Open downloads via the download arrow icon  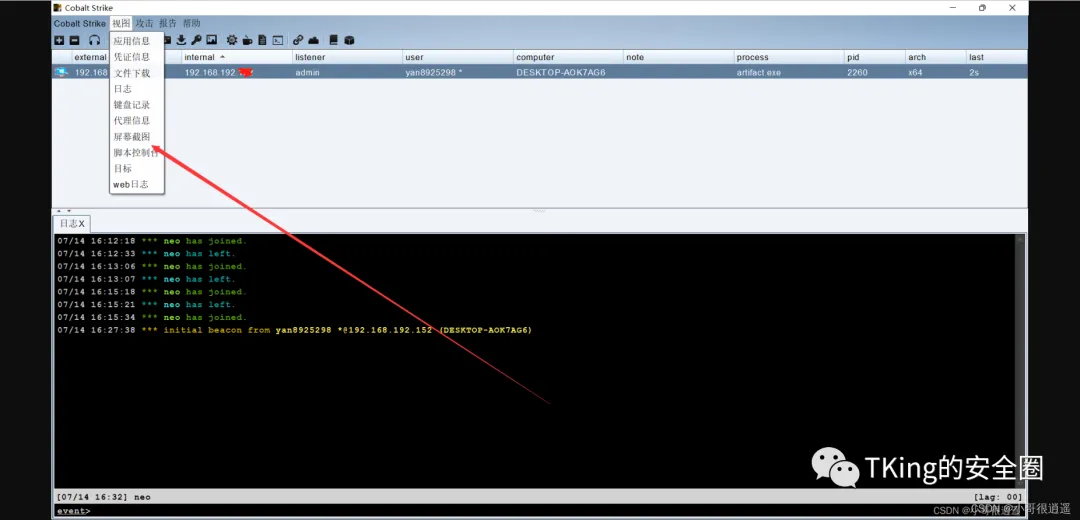pos(182,40)
